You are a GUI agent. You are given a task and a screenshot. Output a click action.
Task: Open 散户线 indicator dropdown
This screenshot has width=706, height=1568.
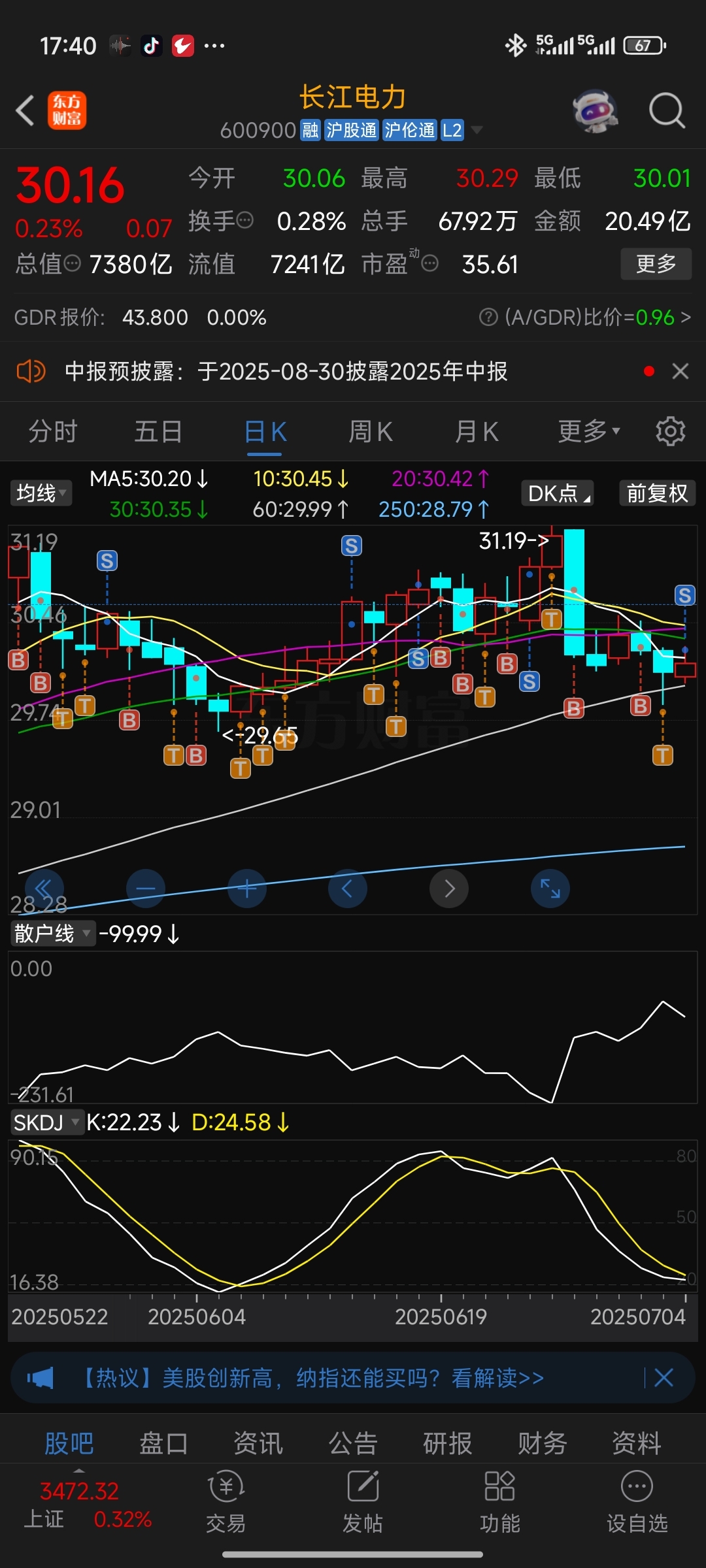coord(52,934)
